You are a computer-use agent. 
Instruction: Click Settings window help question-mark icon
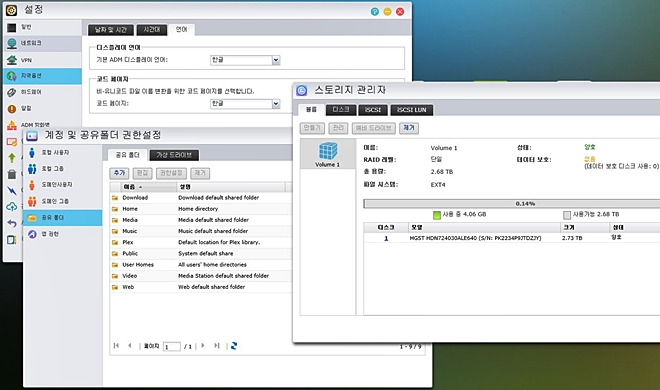(375, 12)
